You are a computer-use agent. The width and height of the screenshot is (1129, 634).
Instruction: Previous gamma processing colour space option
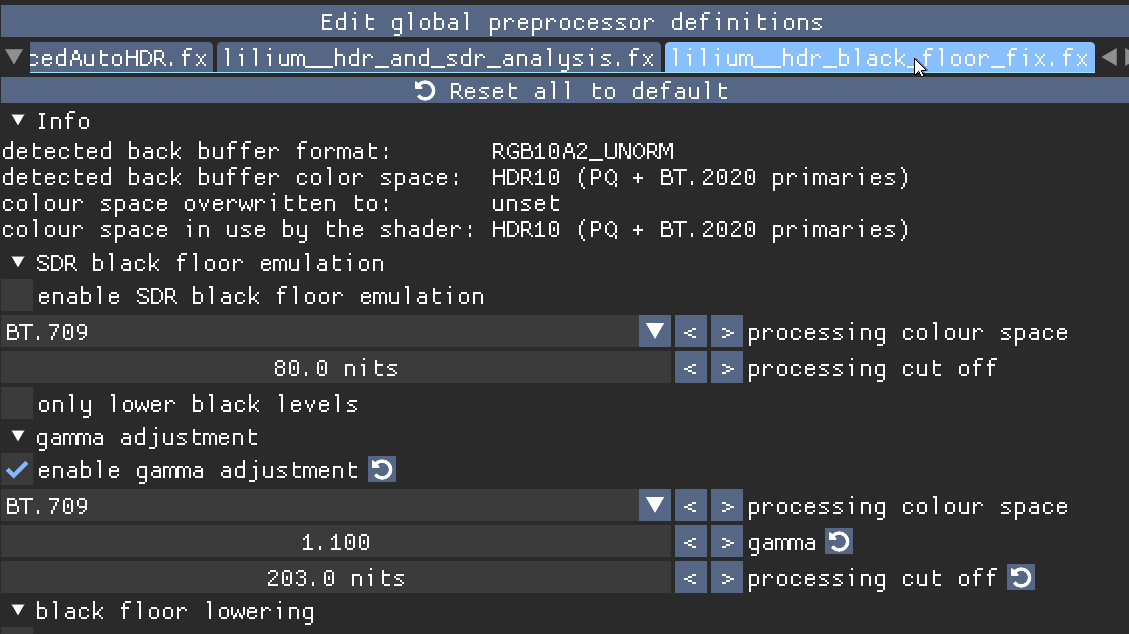coord(691,506)
